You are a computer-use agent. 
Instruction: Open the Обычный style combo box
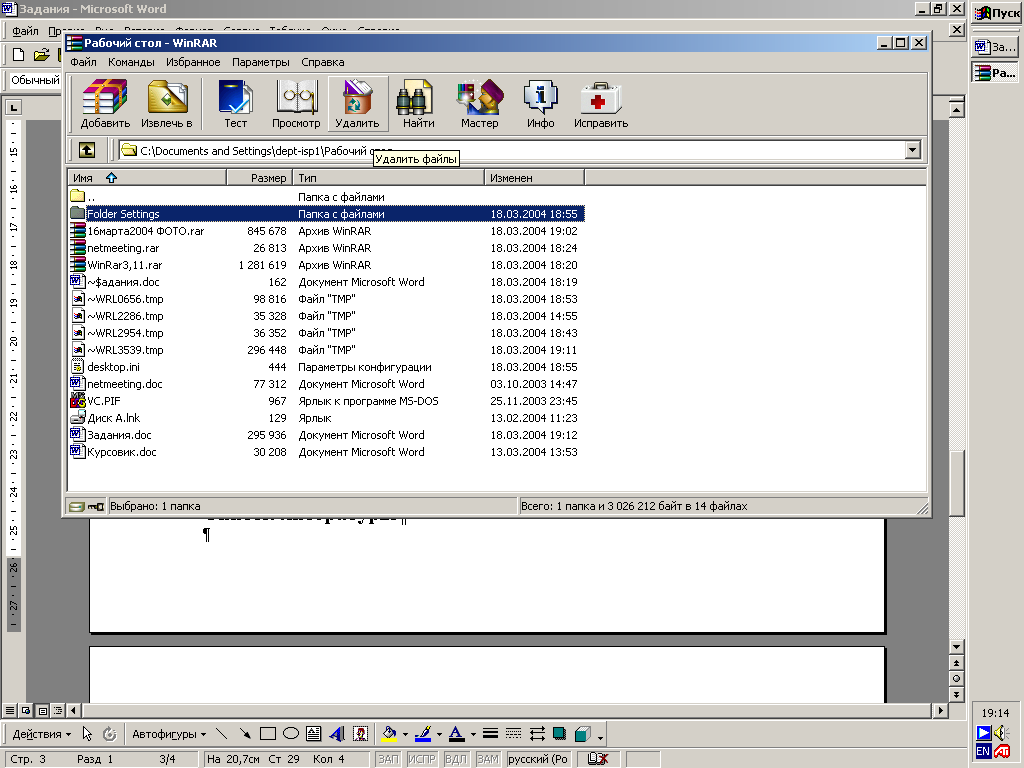point(34,80)
